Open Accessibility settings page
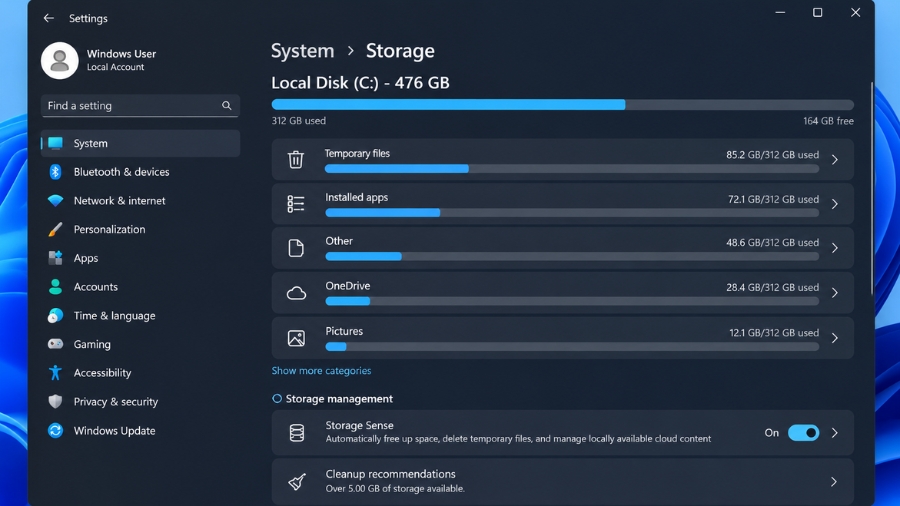Screen dimensions: 900x506 [x=140, y=373]
